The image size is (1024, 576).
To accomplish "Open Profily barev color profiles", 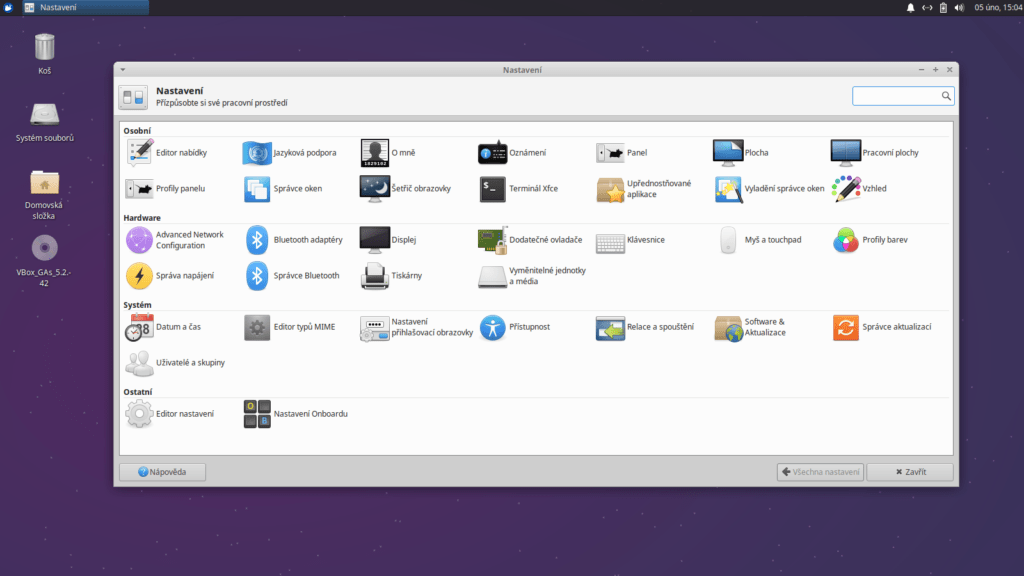I will 869,240.
